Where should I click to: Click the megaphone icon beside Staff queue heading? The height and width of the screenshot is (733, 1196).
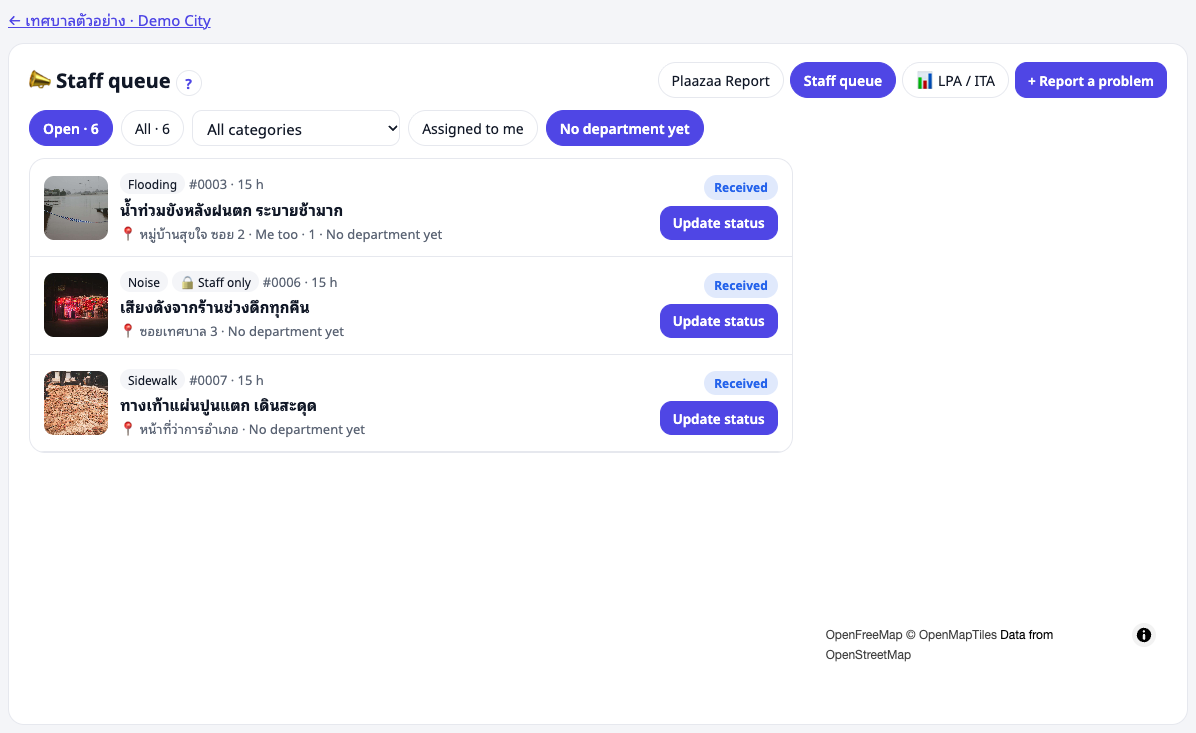[40, 79]
